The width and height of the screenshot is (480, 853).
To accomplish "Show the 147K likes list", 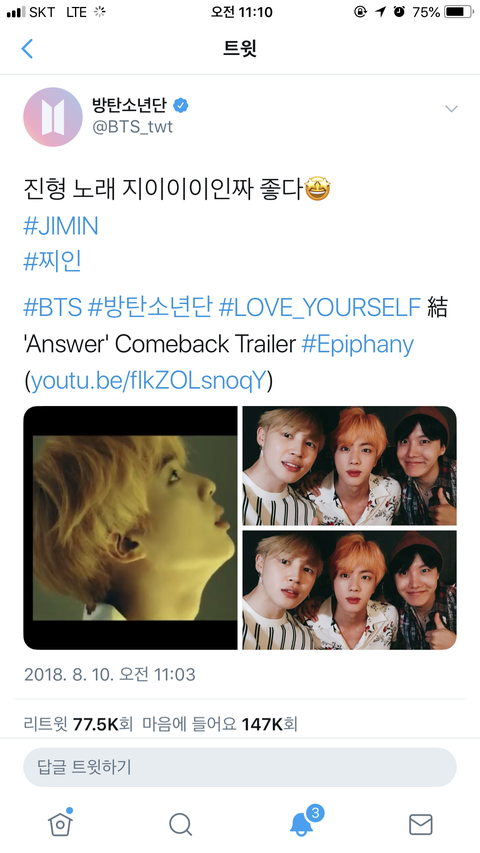I will [220, 724].
